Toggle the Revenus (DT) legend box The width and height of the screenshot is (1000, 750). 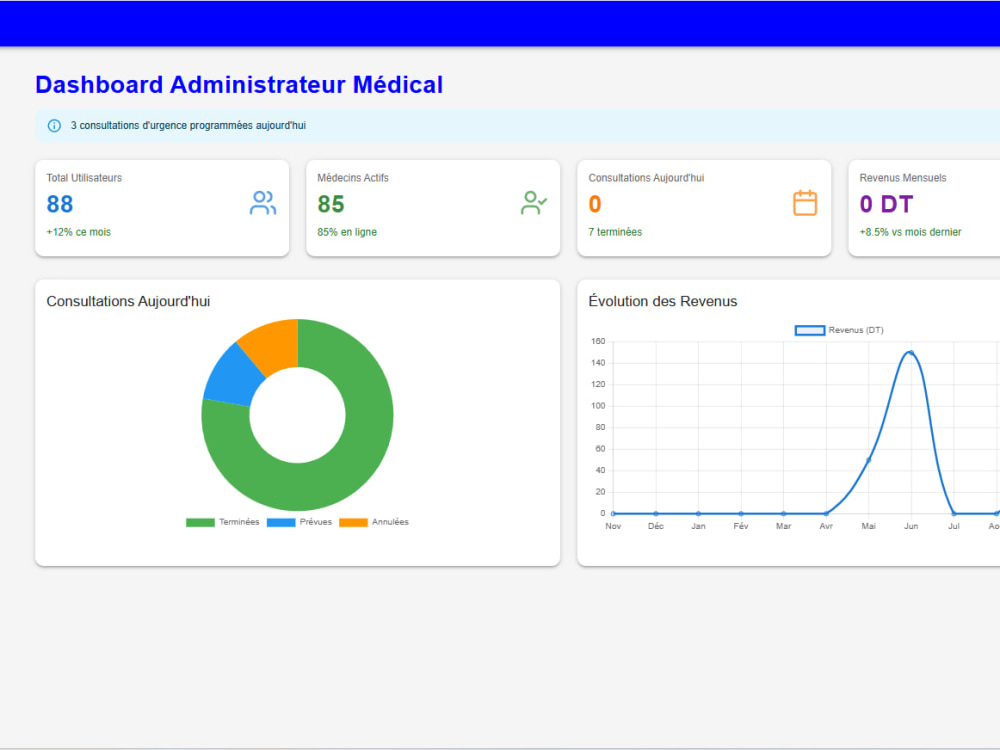[x=810, y=330]
